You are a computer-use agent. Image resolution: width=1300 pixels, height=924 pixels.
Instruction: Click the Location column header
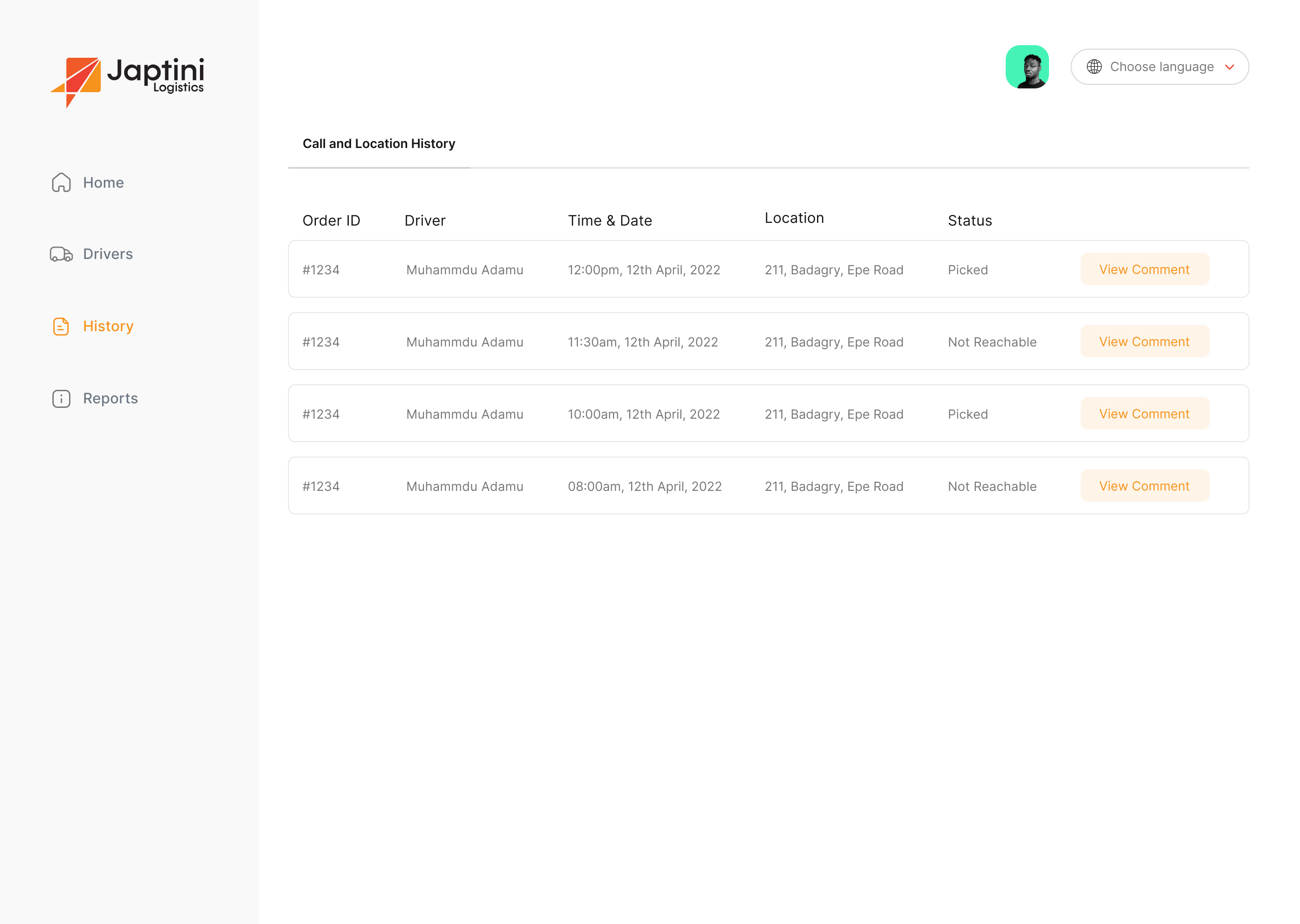794,218
